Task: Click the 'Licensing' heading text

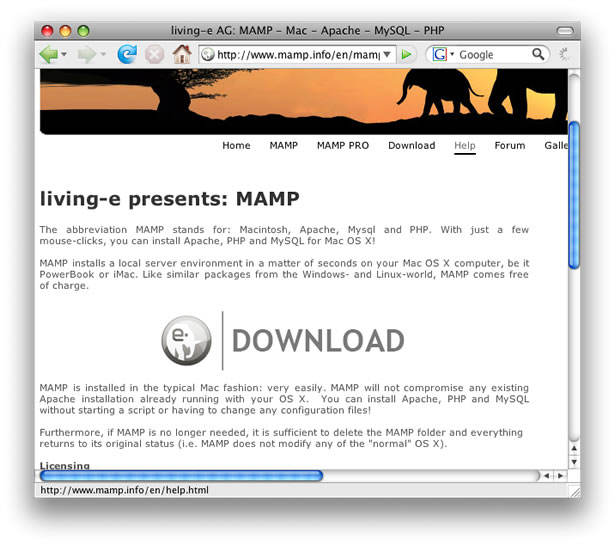Action: tap(65, 465)
